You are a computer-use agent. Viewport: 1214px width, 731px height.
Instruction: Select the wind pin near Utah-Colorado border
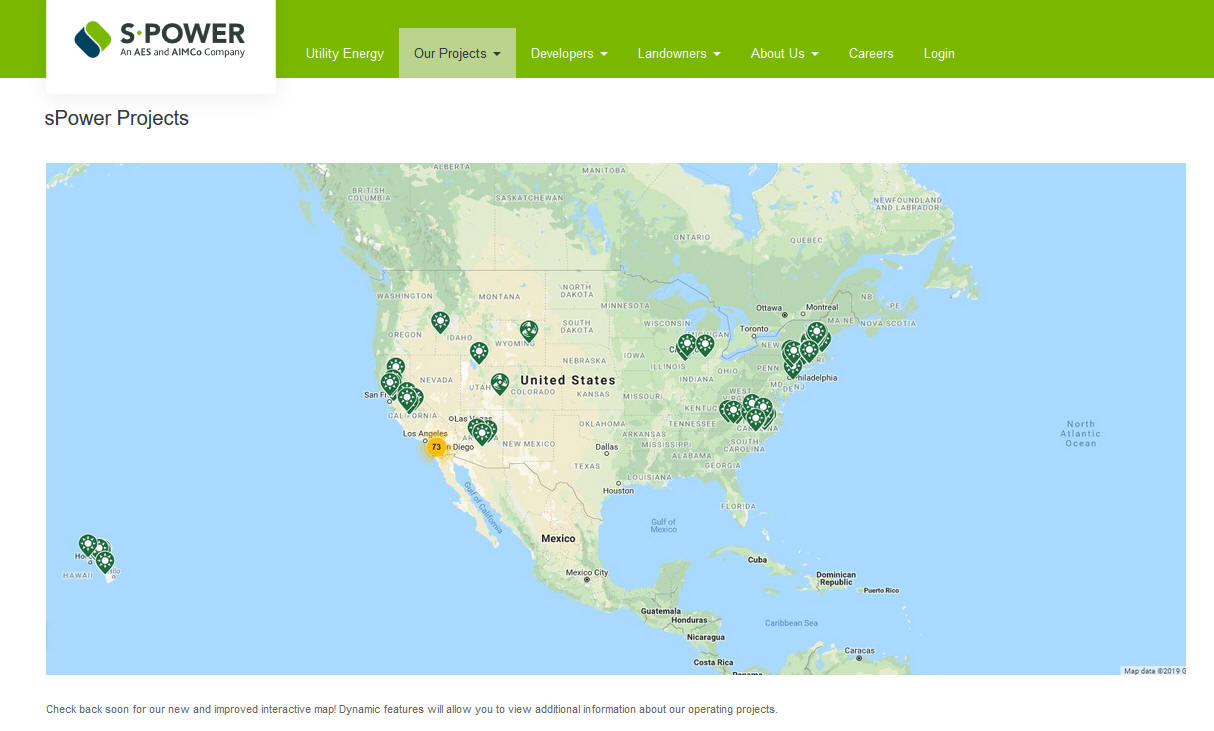click(x=500, y=383)
